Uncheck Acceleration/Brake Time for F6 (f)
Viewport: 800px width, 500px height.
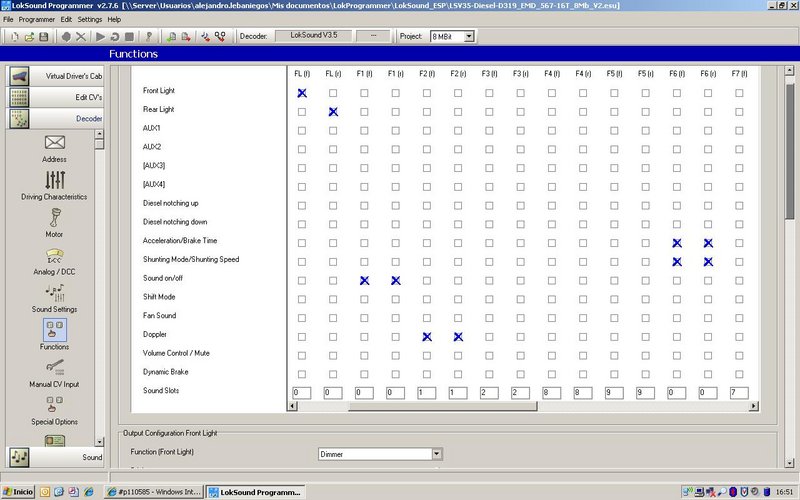(677, 243)
